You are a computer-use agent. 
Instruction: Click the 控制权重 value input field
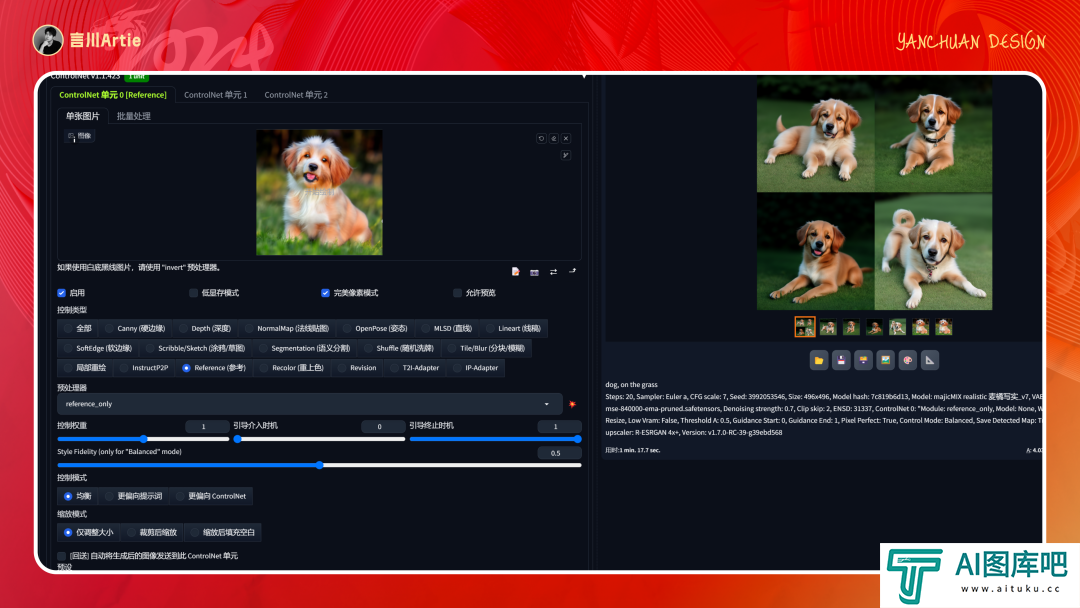point(207,426)
